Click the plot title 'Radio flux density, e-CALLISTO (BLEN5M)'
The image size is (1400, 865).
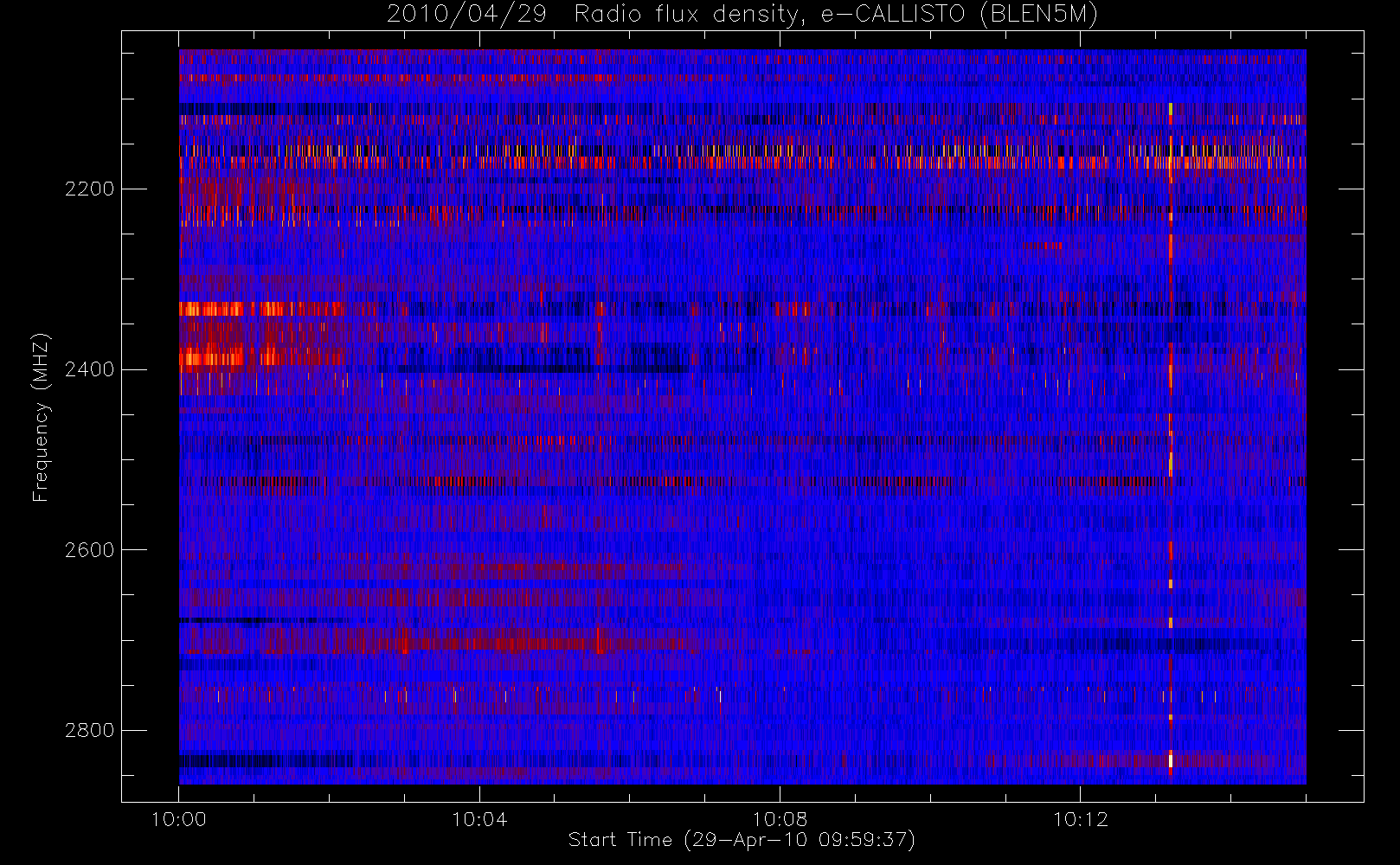(x=836, y=15)
